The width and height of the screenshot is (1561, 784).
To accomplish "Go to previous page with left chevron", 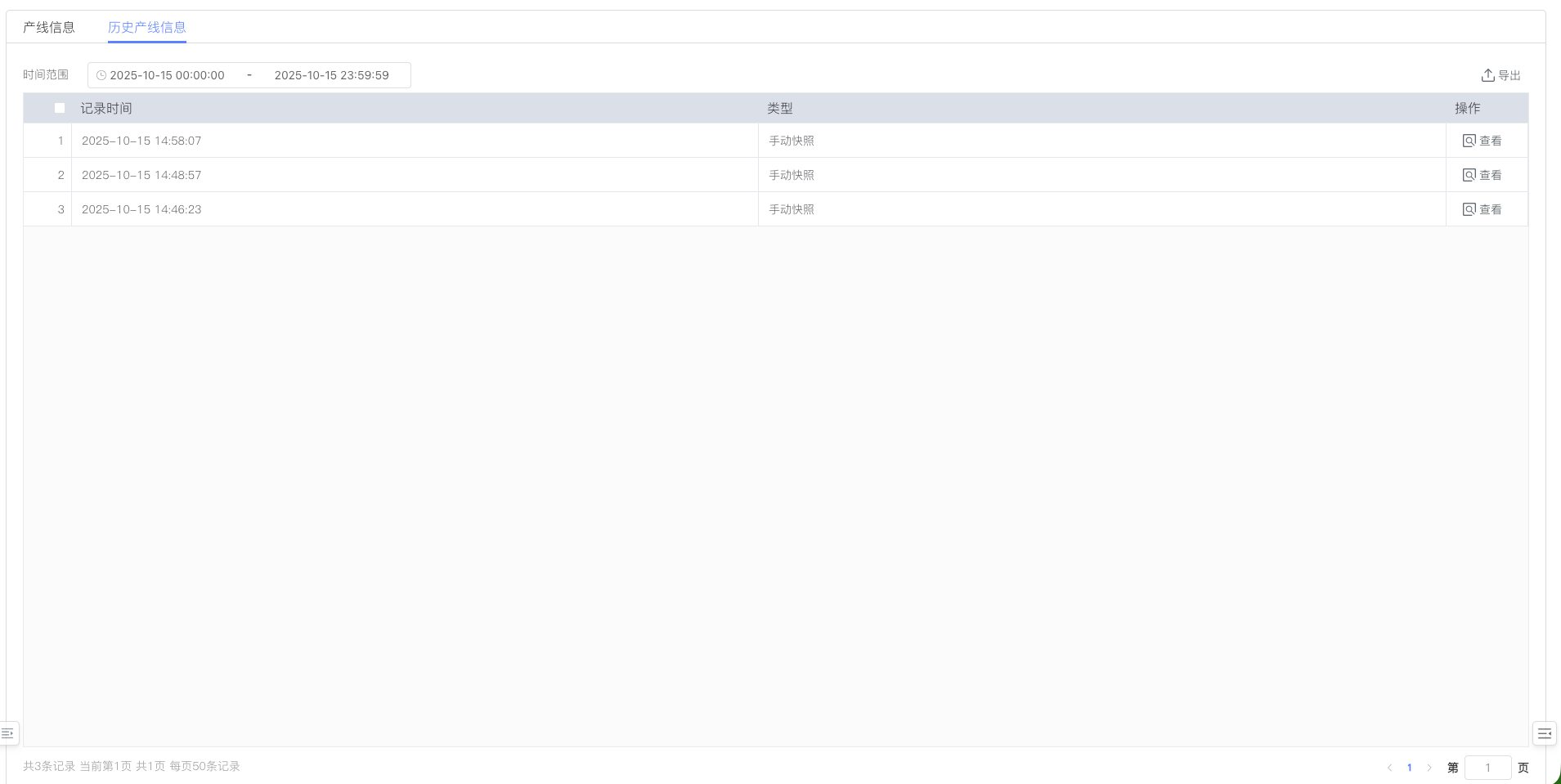I will click(1389, 768).
